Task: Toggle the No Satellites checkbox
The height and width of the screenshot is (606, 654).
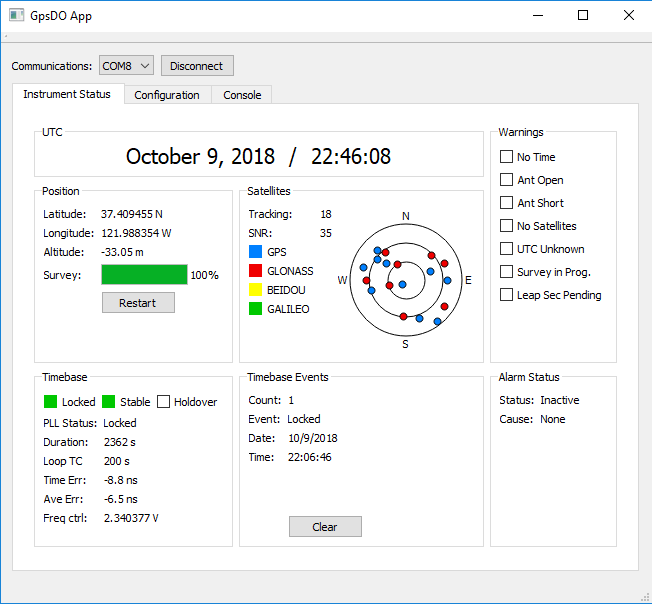Action: click(506, 226)
